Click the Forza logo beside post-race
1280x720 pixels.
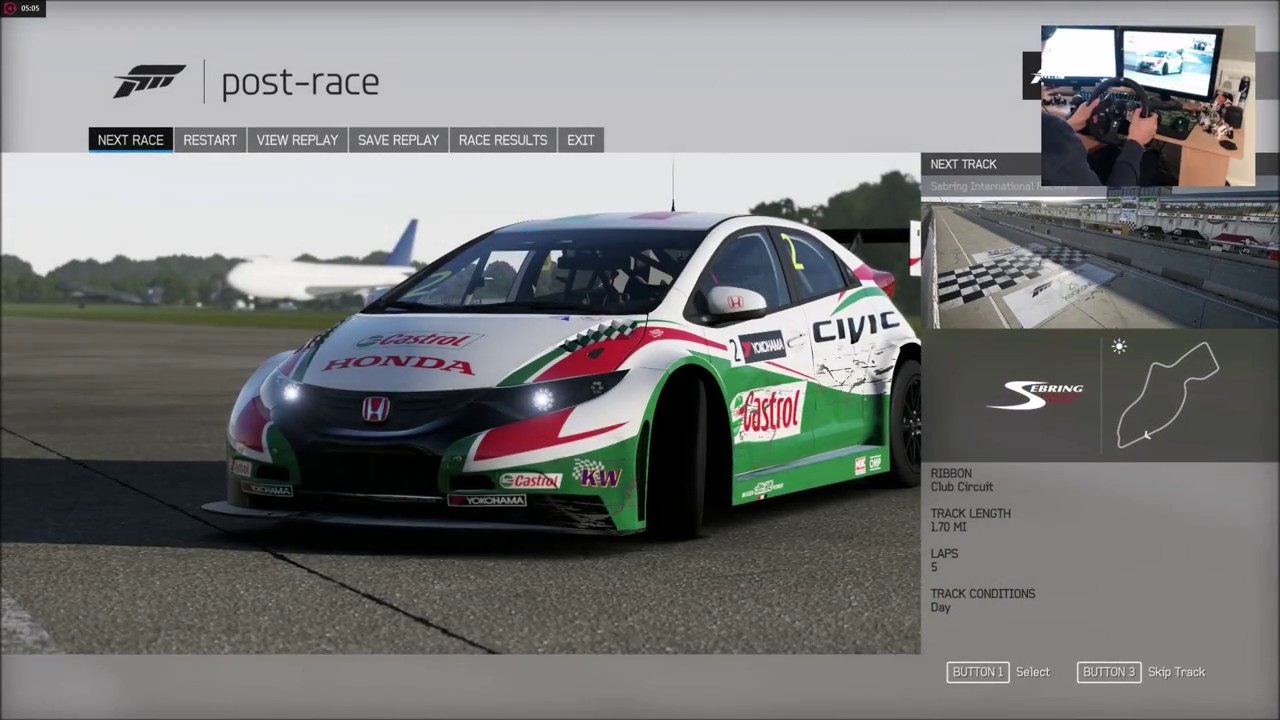coord(149,81)
